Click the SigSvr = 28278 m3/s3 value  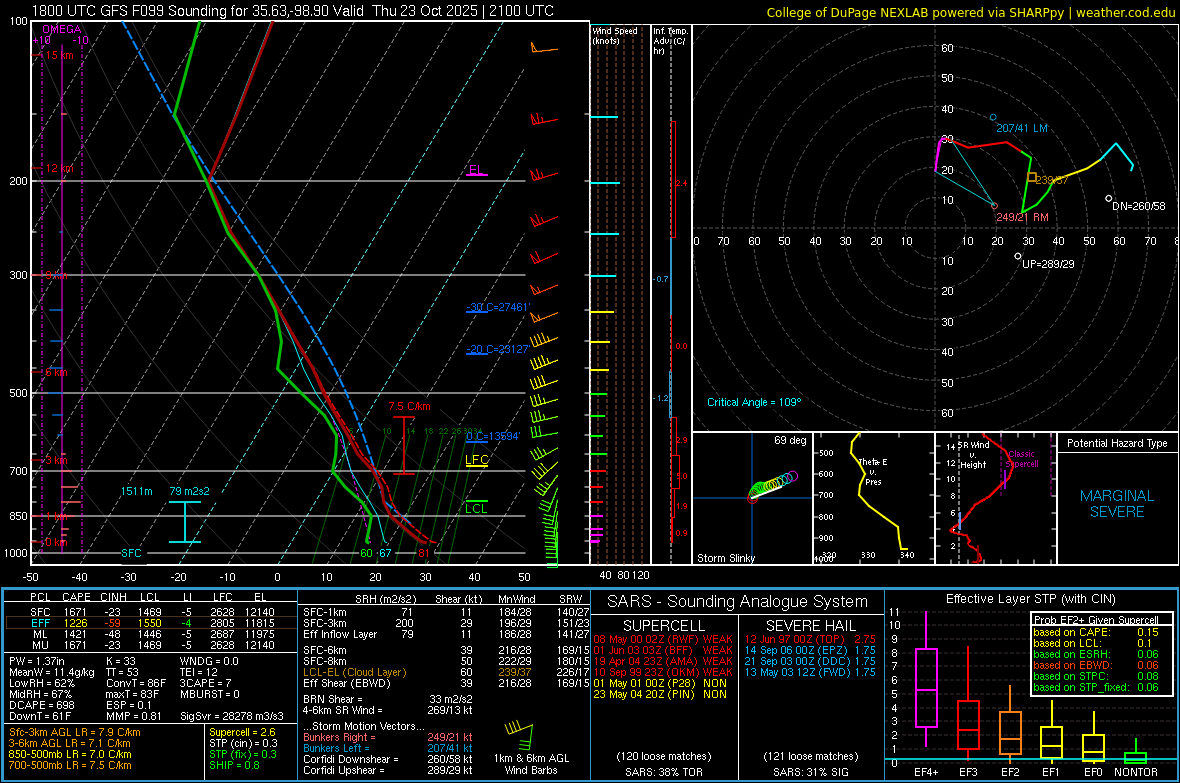tap(232, 716)
